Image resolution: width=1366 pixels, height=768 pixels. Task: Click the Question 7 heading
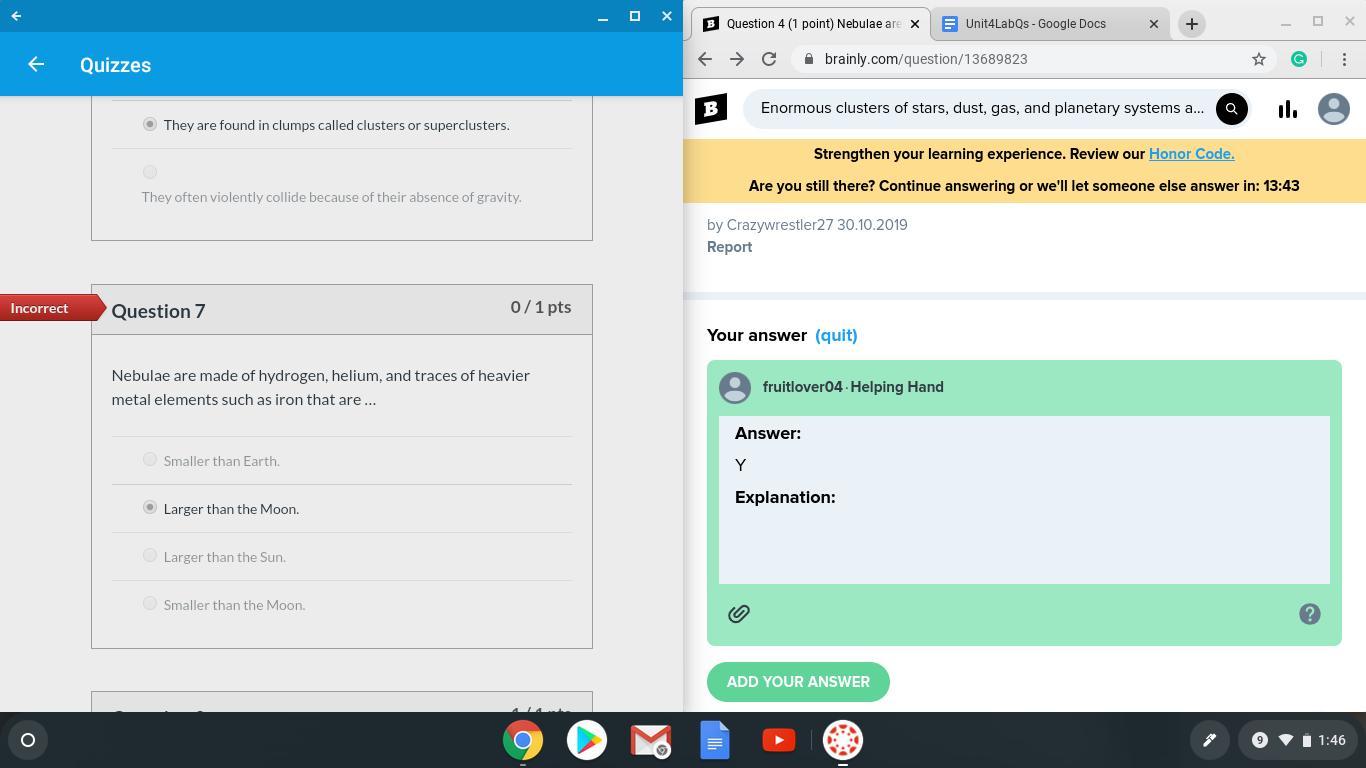[158, 311]
